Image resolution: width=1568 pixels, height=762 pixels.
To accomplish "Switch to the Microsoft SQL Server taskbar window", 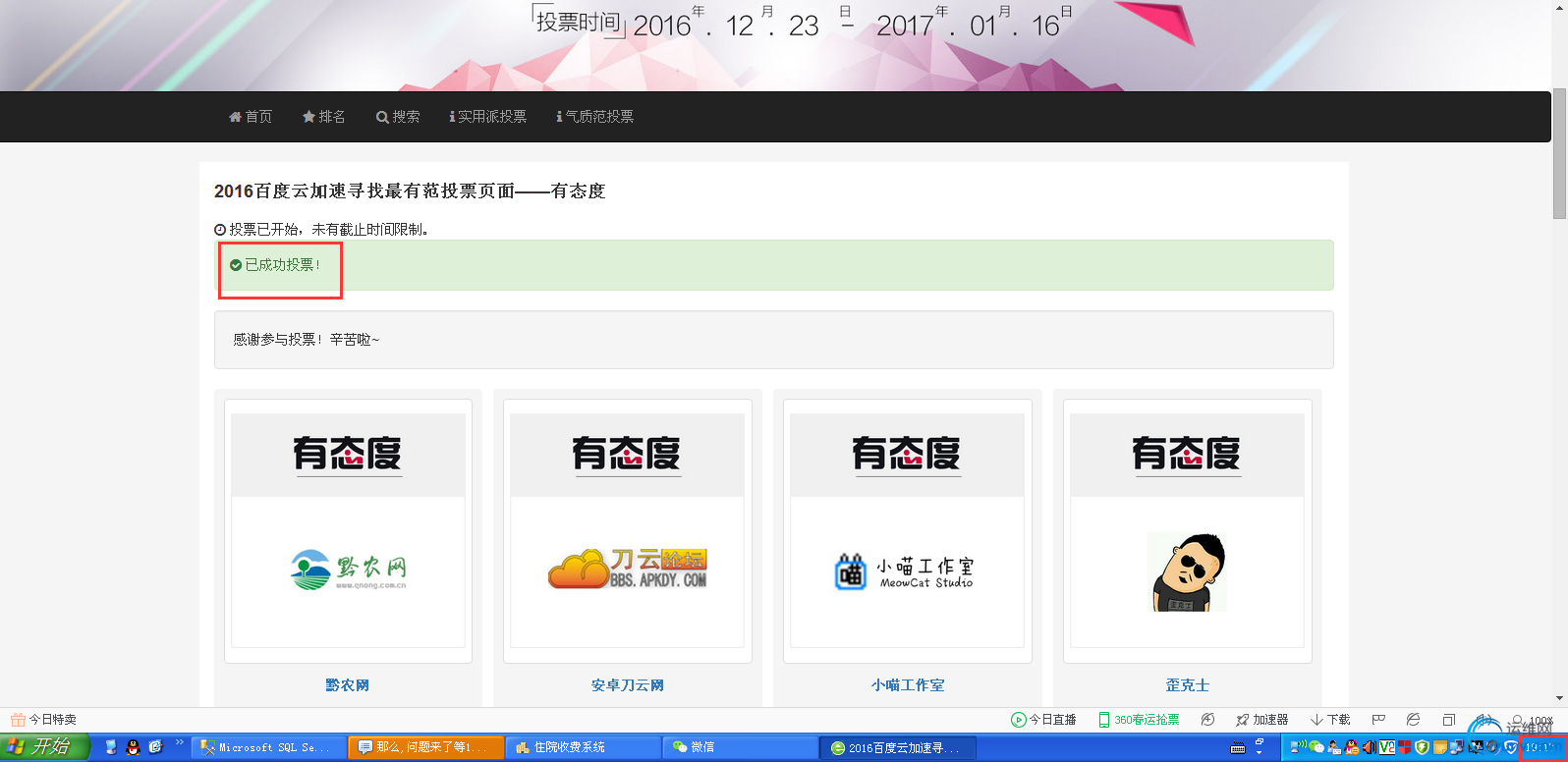I will (x=268, y=747).
